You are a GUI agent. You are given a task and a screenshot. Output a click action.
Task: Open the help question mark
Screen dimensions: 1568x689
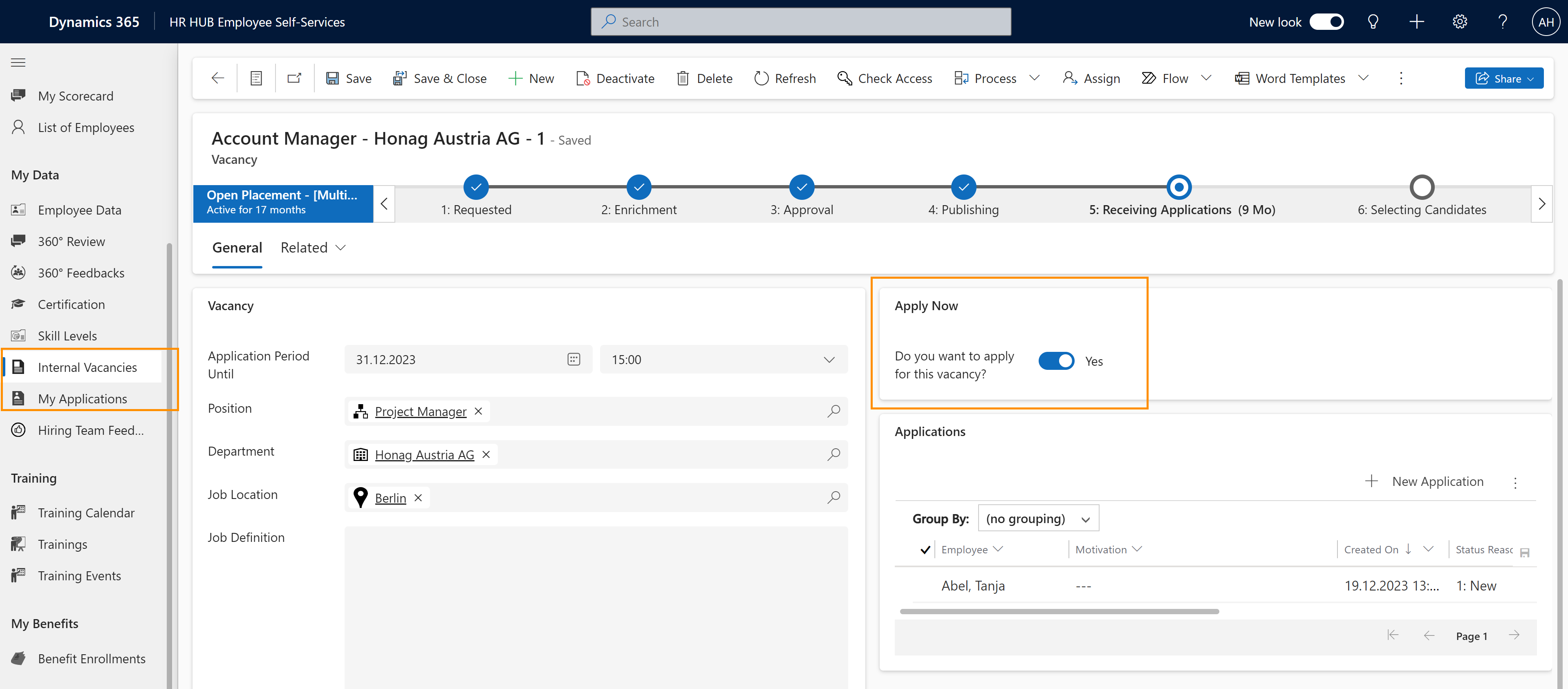(x=1502, y=22)
